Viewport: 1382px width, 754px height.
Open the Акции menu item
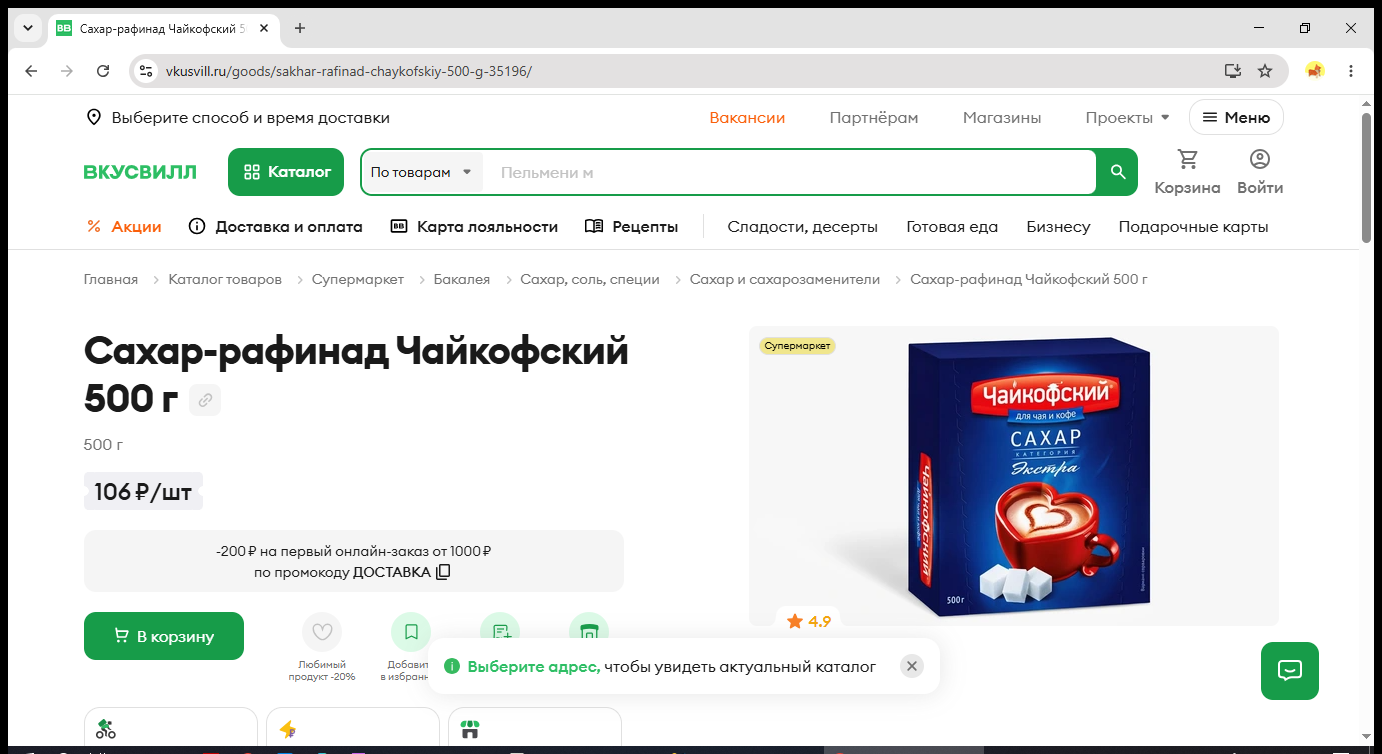coord(124,227)
